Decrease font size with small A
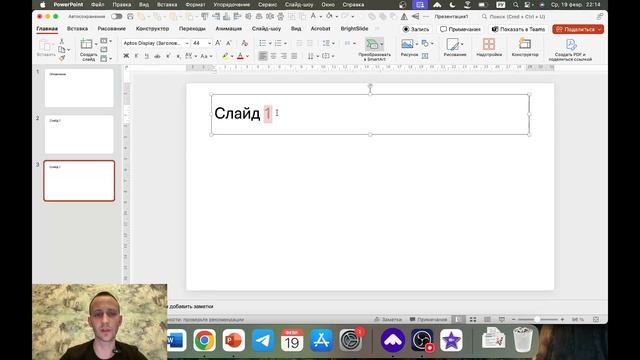Screen dimensions: 640x360 tap(229, 43)
